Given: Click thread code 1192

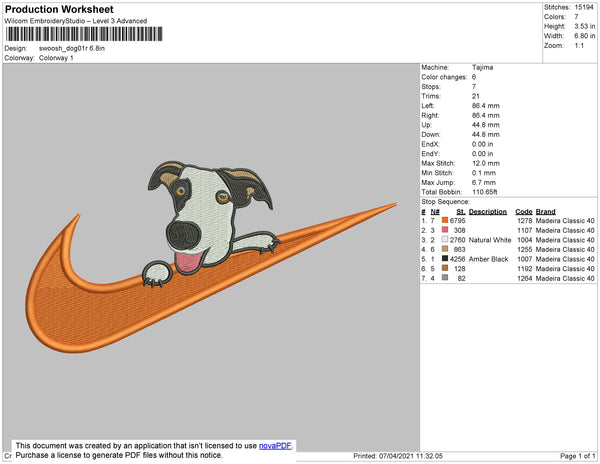Looking at the screenshot, I should click(525, 269).
